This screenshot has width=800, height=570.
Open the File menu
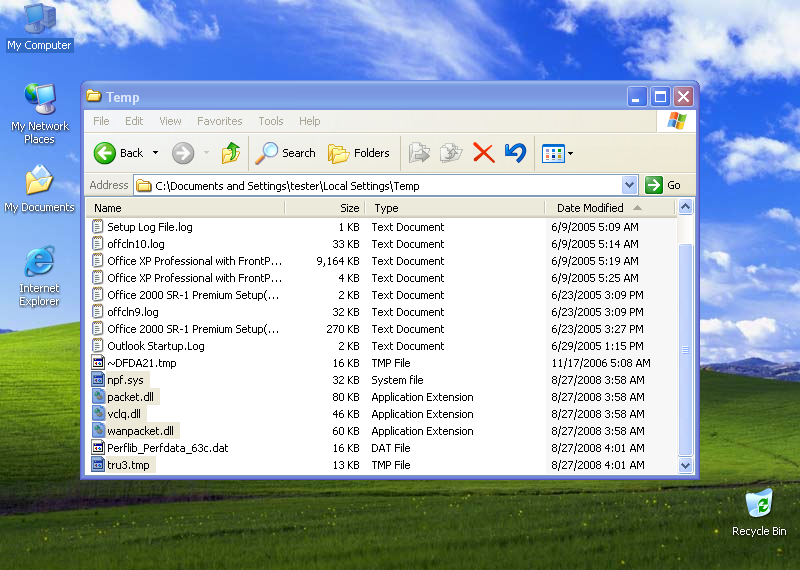click(101, 121)
